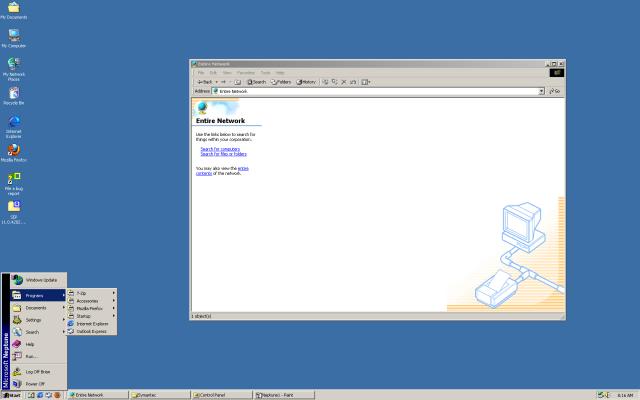This screenshot has height=400, width=640.
Task: Click the Forward arrow toolbar button
Action: click(x=223, y=82)
